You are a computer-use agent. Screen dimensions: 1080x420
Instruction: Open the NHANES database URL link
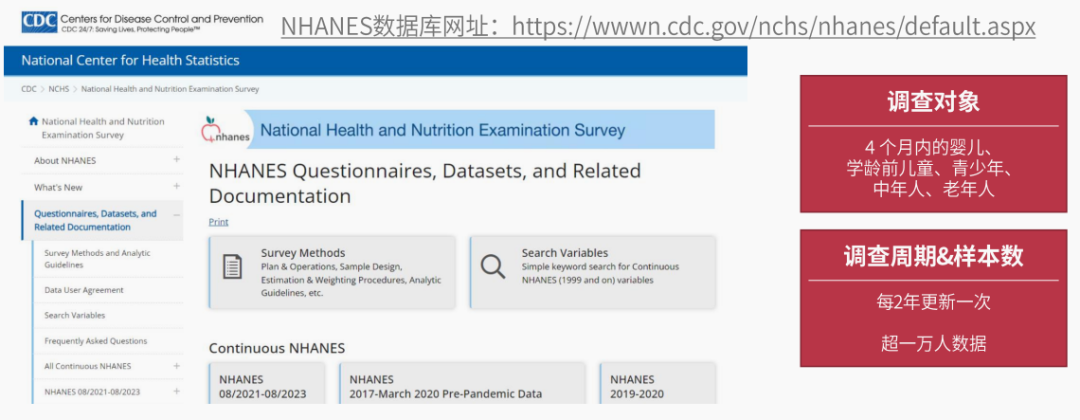click(658, 26)
